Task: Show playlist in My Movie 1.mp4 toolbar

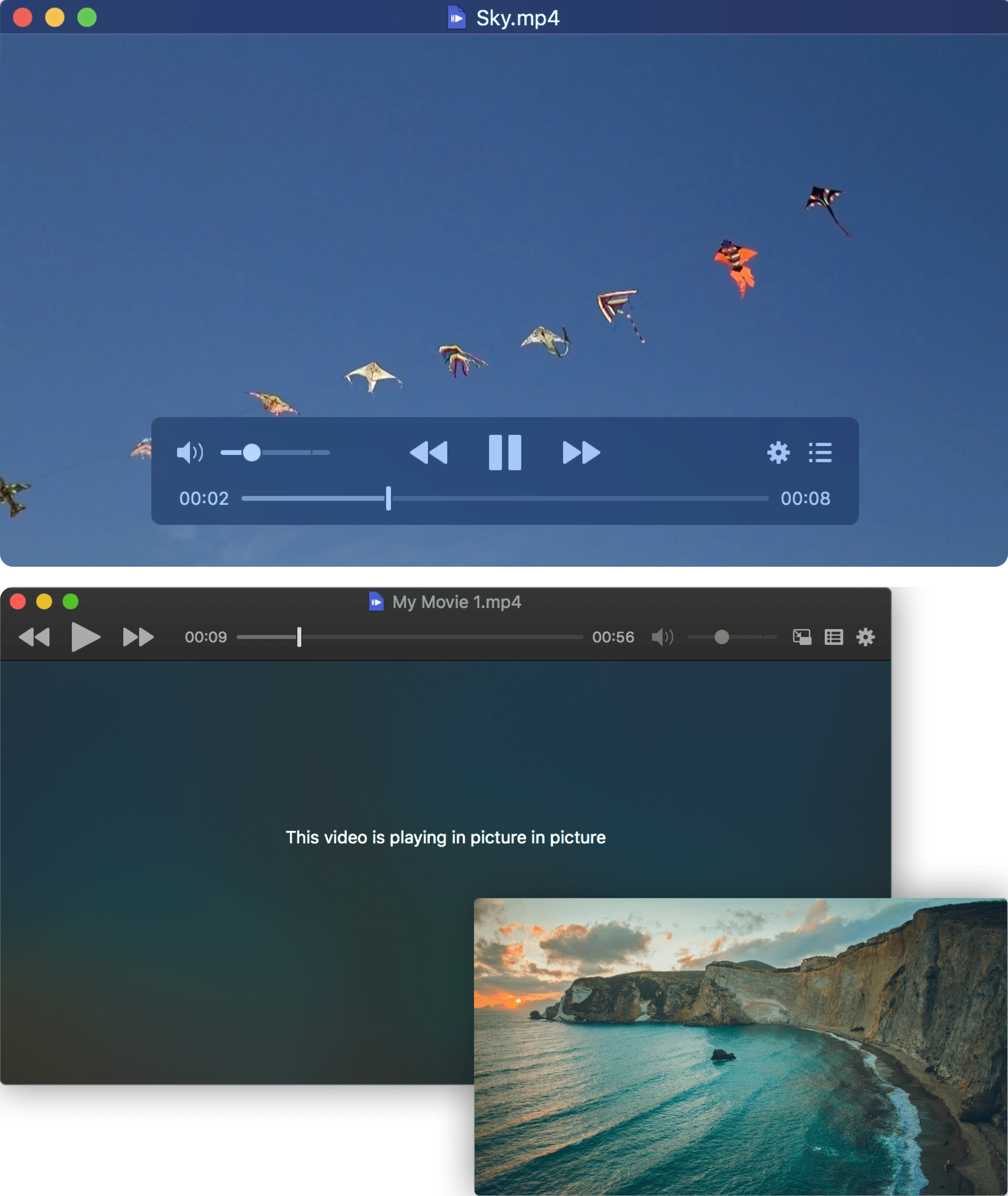Action: tap(834, 637)
